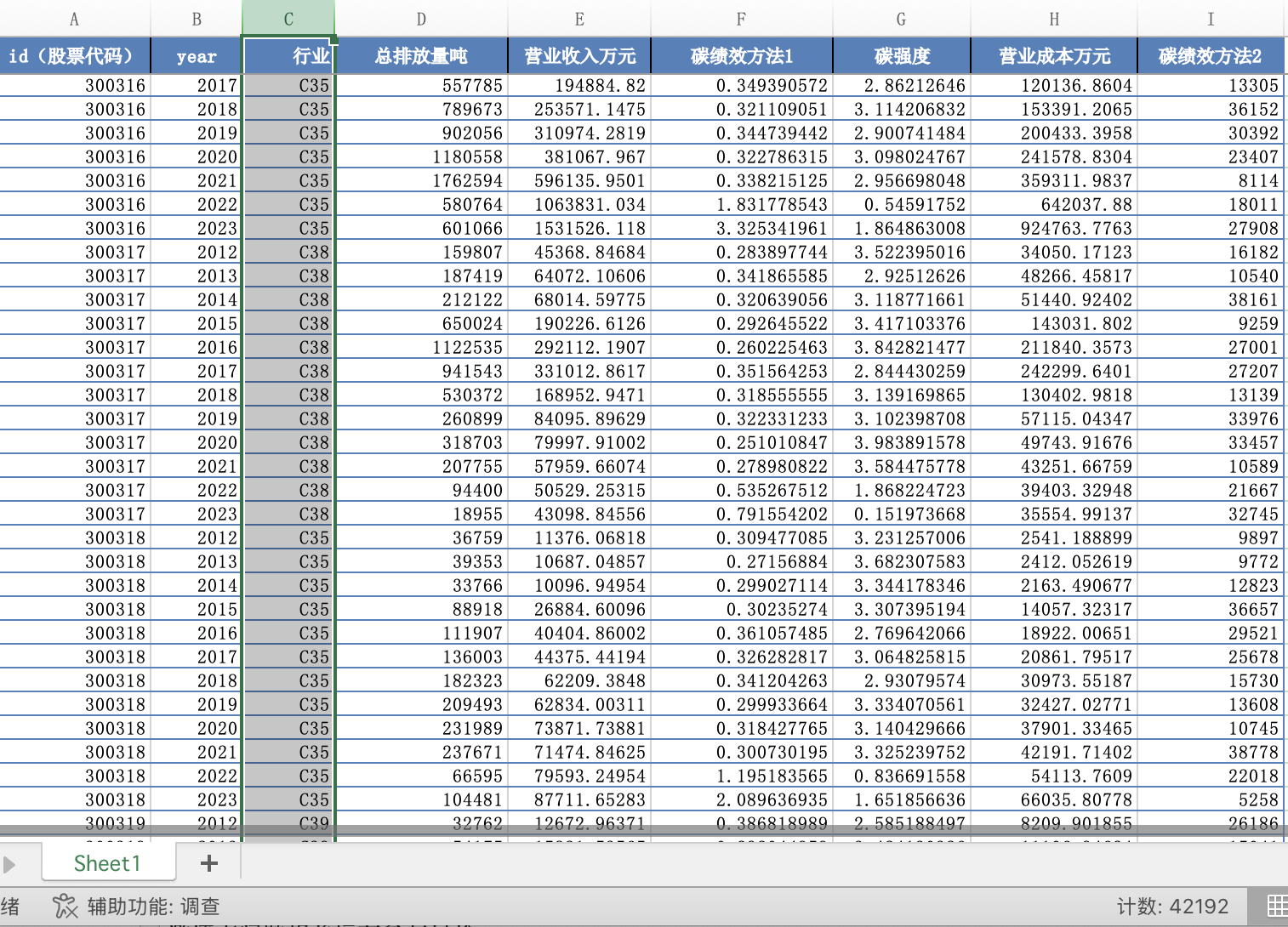Select column H by its header letter
This screenshot has width=1288, height=927.
pos(1054,19)
